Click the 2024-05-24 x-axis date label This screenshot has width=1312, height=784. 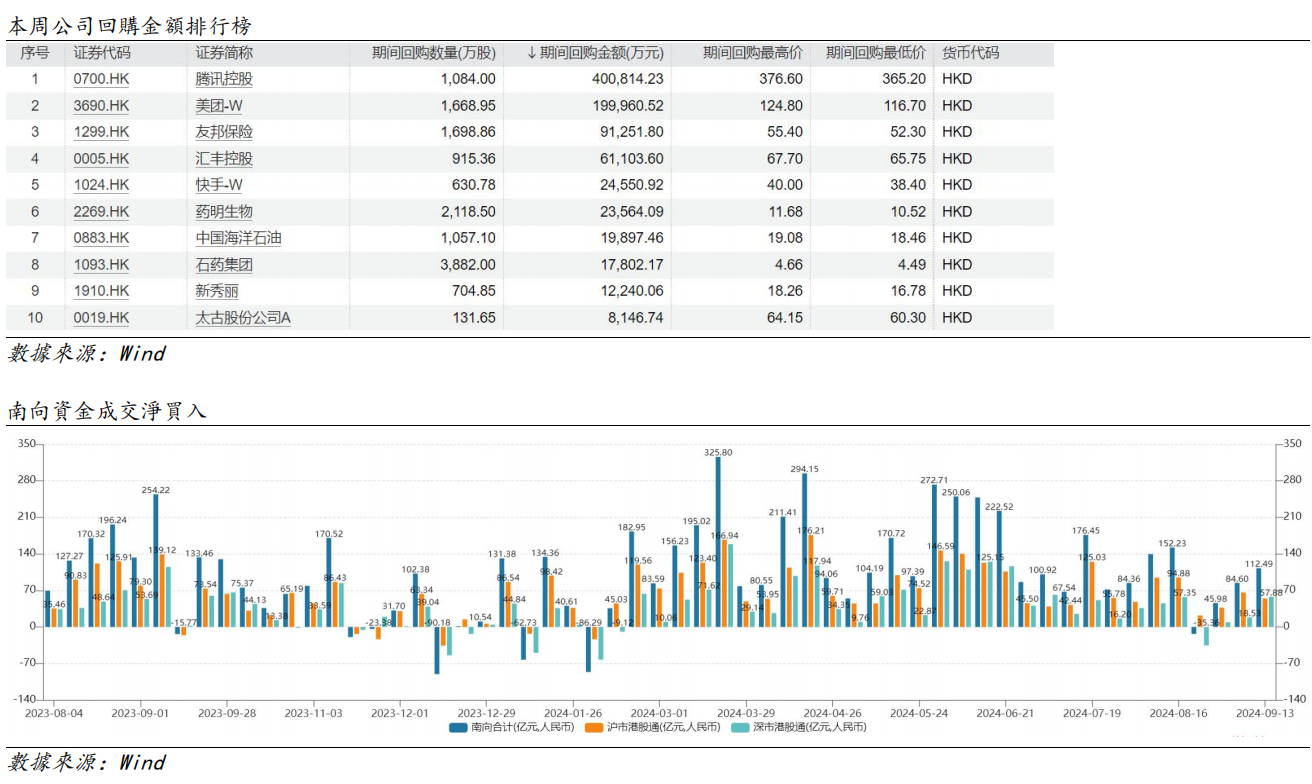pyautogui.click(x=919, y=713)
